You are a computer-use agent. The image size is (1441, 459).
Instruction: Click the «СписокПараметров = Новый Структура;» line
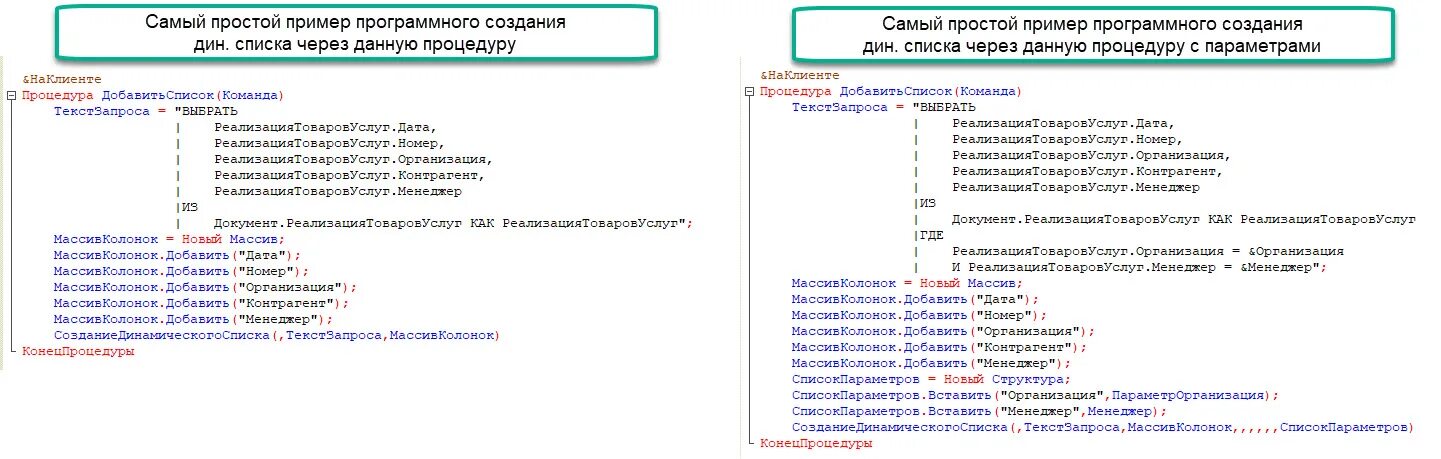pyautogui.click(x=931, y=379)
